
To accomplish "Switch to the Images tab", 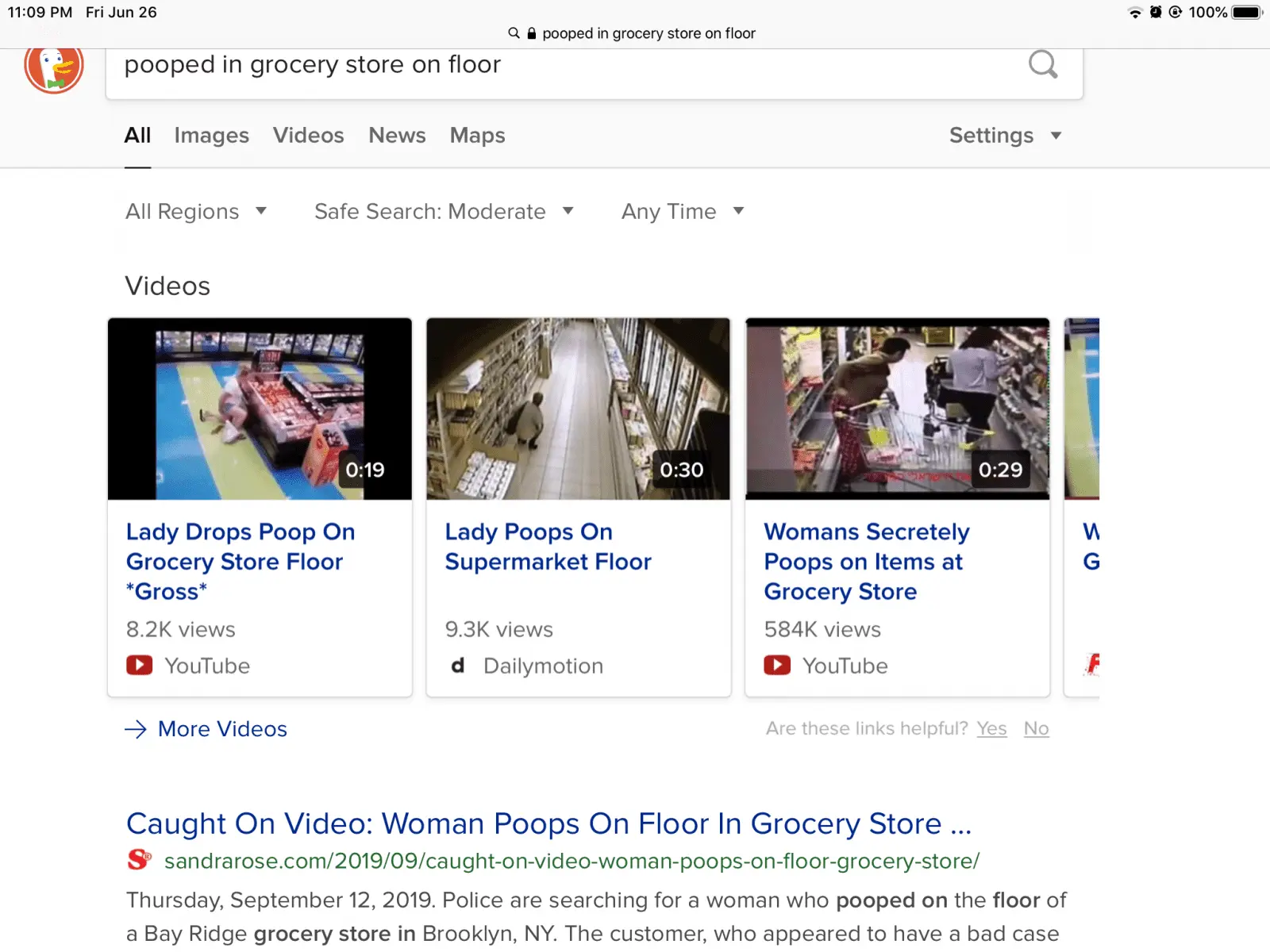I will click(211, 136).
